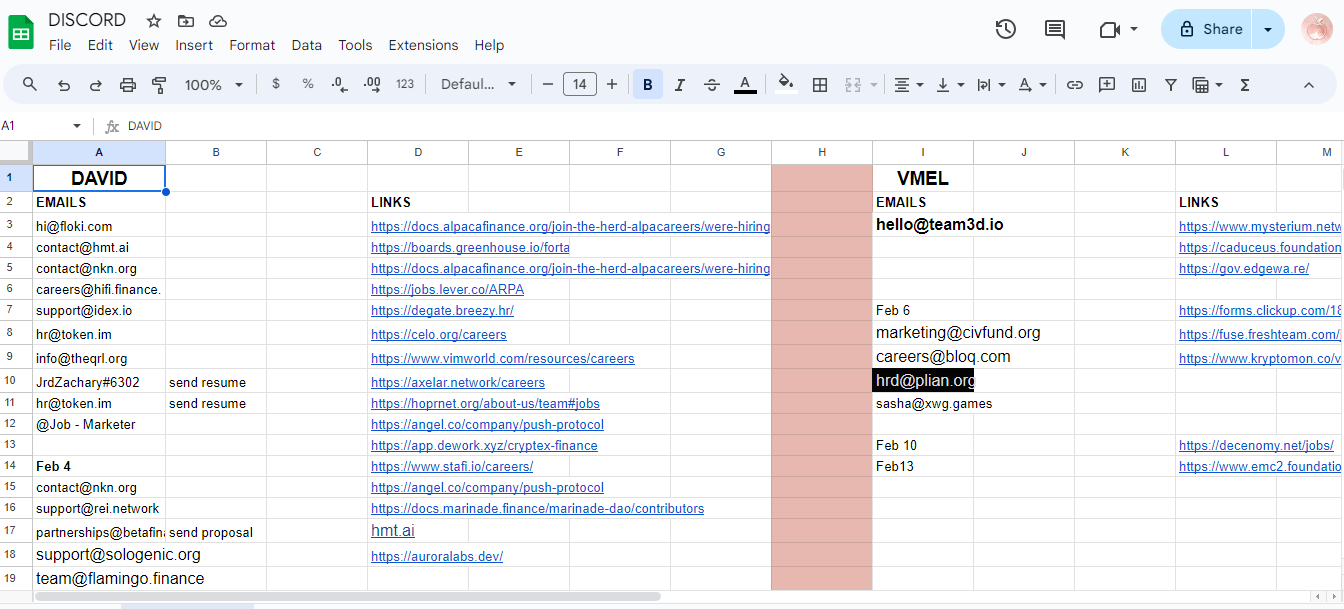Create a filter funnel icon
Image resolution: width=1344 pixels, height=609 pixels.
click(x=1171, y=85)
